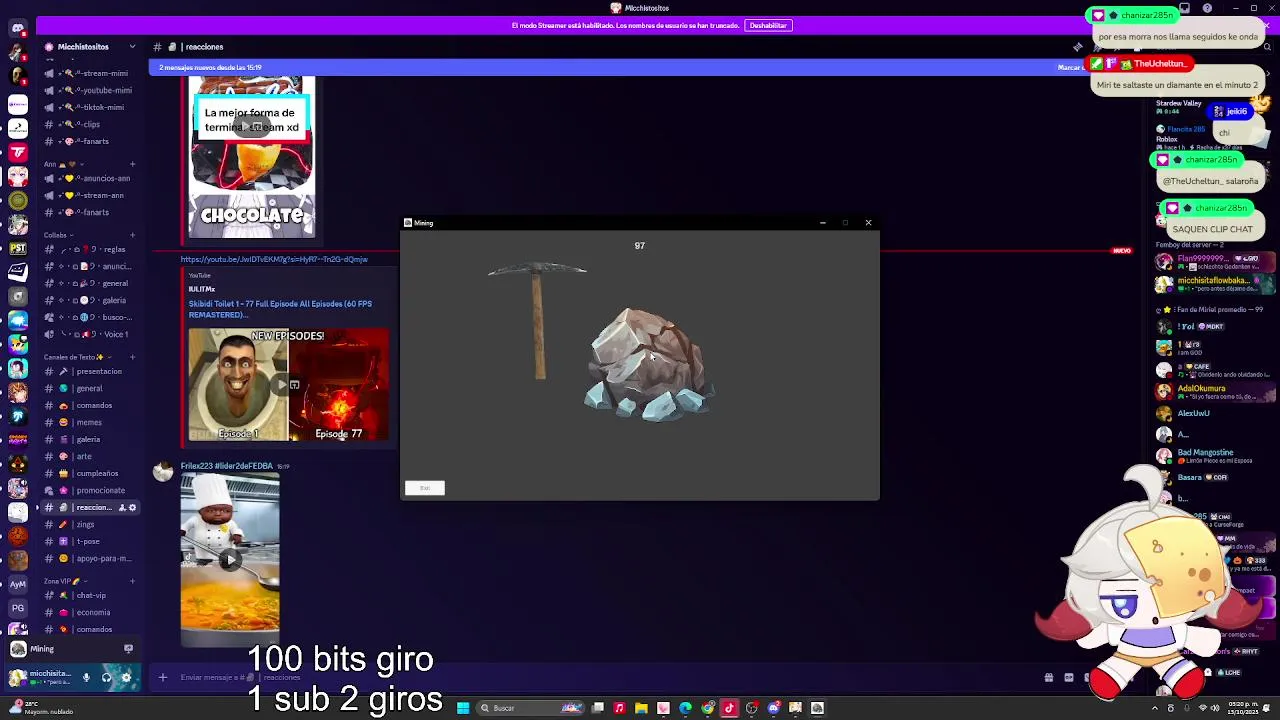The image size is (1280, 720).
Task: Click the Windows Start button
Action: [x=463, y=708]
